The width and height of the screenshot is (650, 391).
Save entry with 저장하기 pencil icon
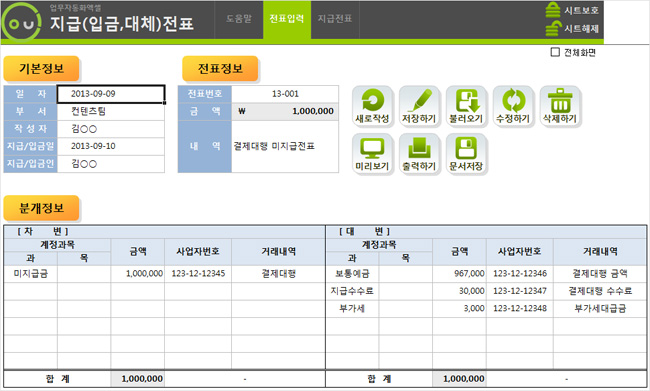pos(419,106)
